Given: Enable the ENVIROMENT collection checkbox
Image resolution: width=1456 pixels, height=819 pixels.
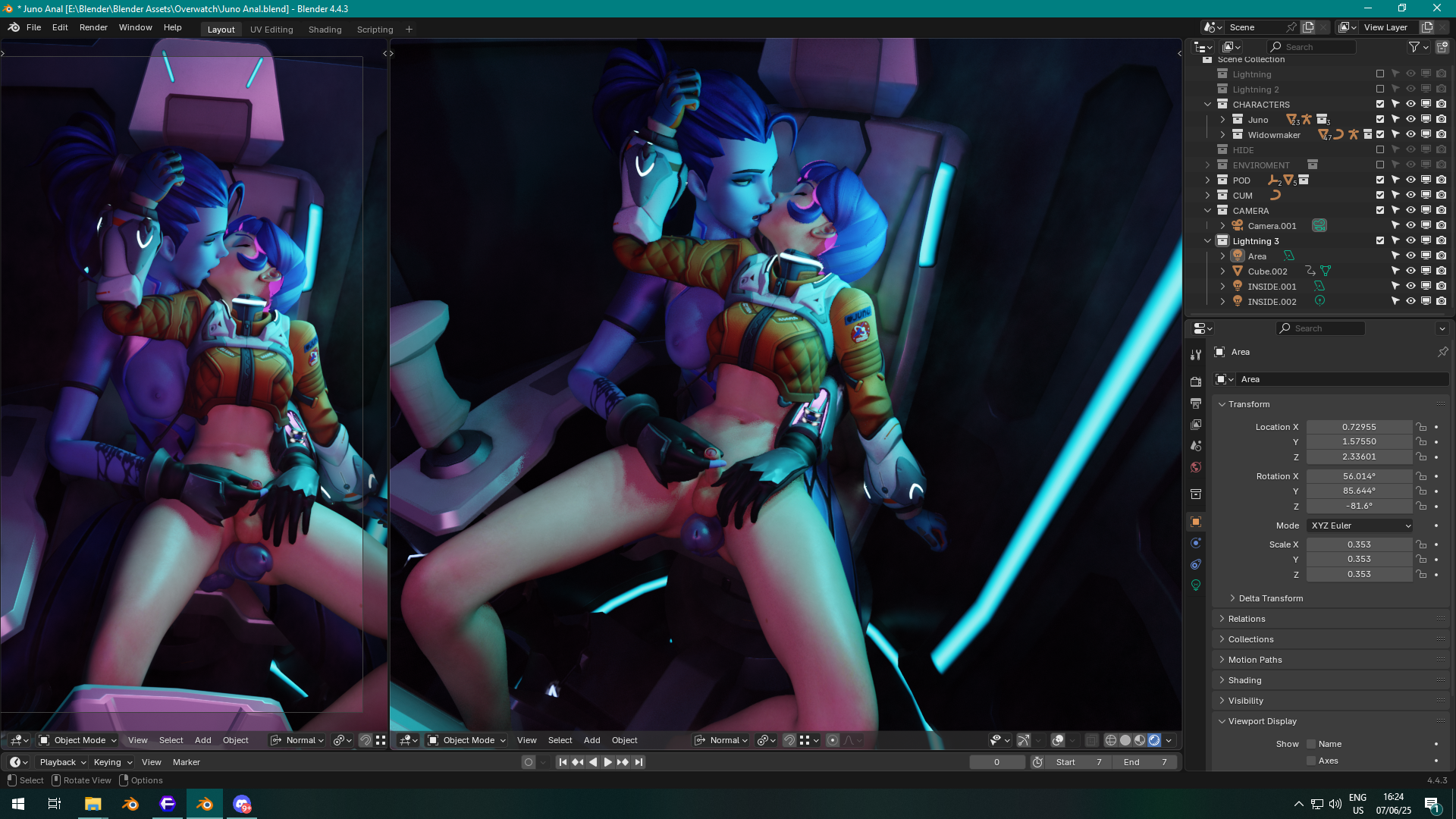Looking at the screenshot, I should pos(1380,165).
